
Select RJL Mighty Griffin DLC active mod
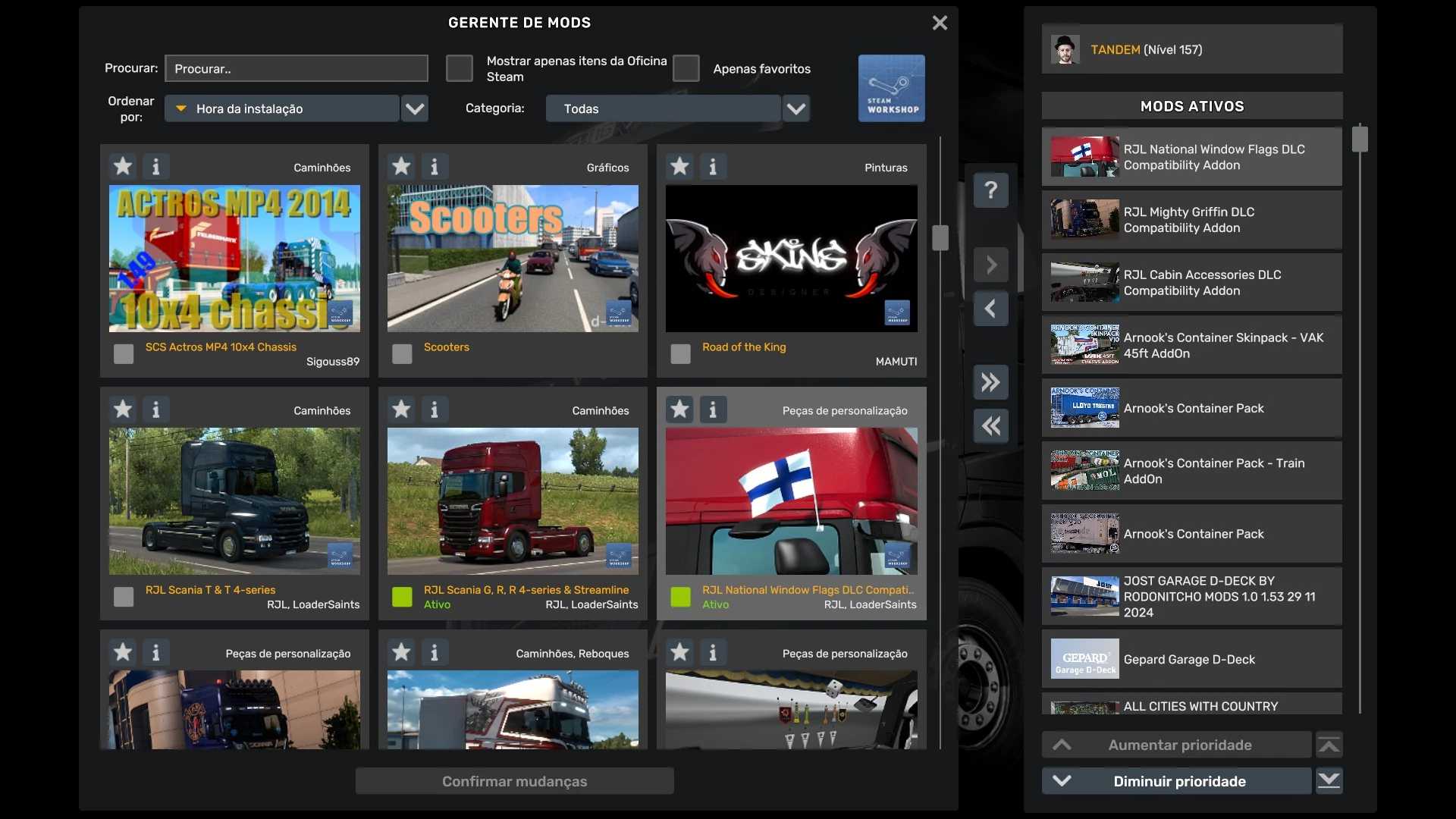(1191, 220)
